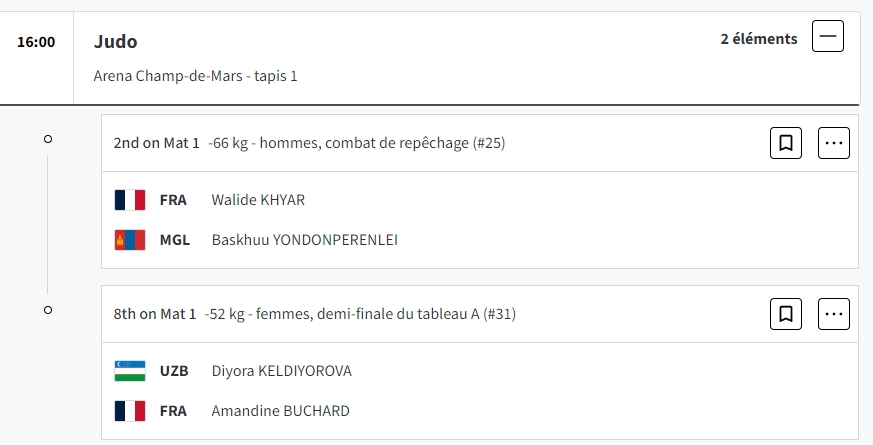This screenshot has height=445, width=873.
Task: Open Amandine BUCHARD's entry
Action: [280, 411]
